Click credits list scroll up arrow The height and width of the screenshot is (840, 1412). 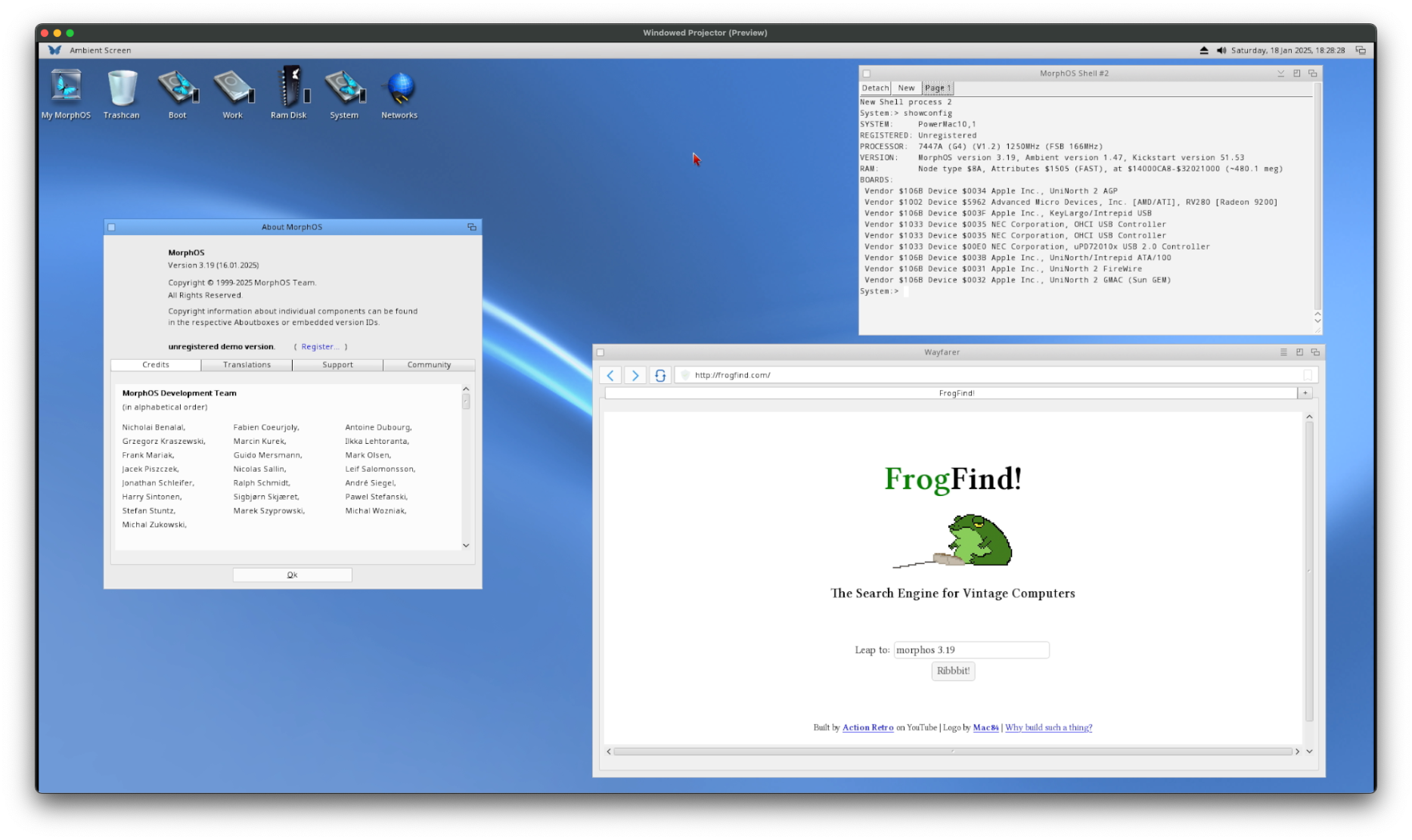click(466, 389)
